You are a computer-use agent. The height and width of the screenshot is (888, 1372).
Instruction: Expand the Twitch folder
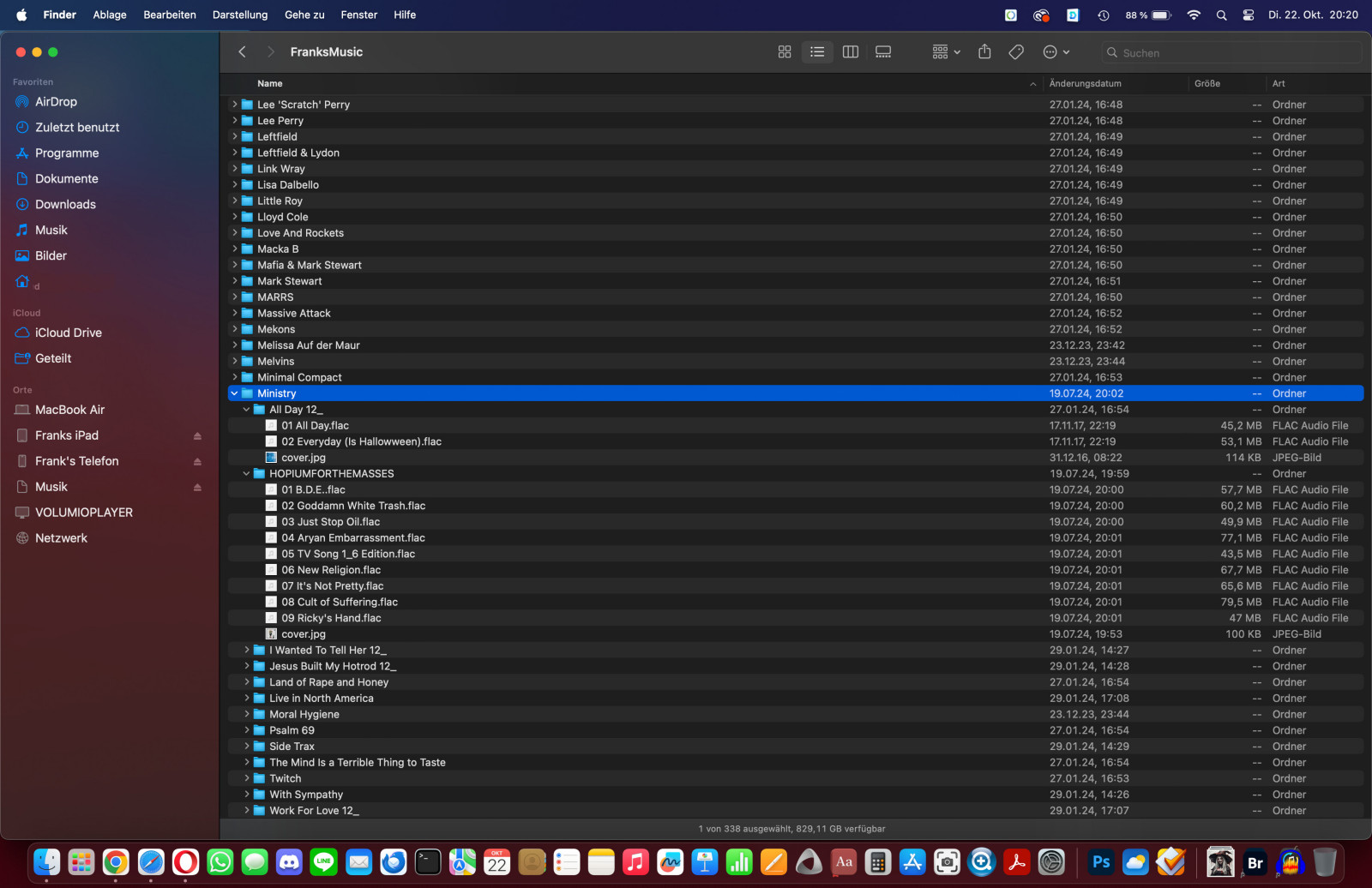click(246, 778)
